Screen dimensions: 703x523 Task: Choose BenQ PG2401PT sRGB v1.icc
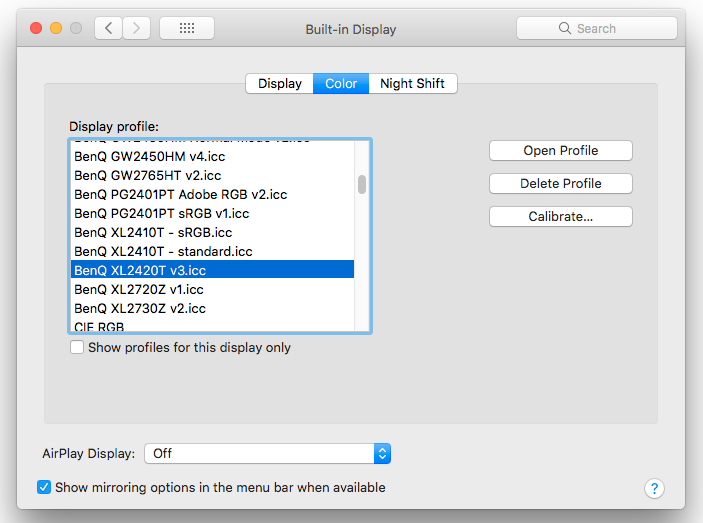213,213
